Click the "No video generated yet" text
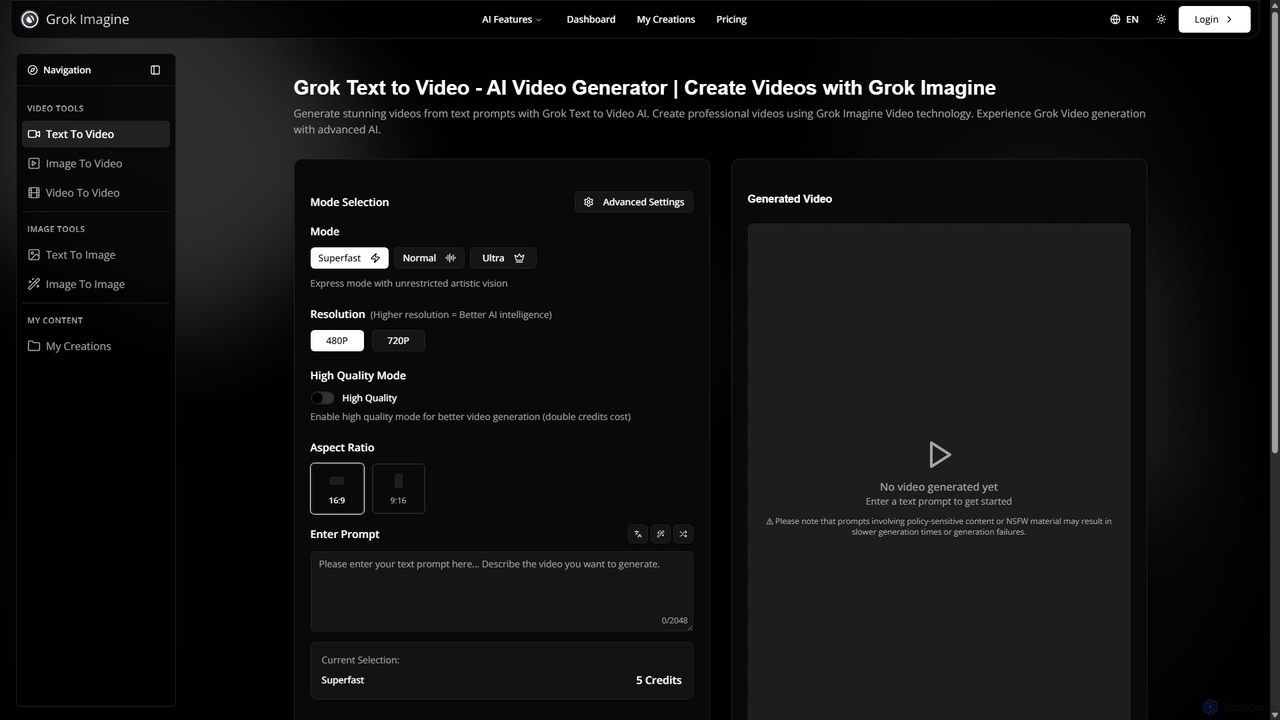Screen dimensions: 1280x720 (x=939, y=487)
